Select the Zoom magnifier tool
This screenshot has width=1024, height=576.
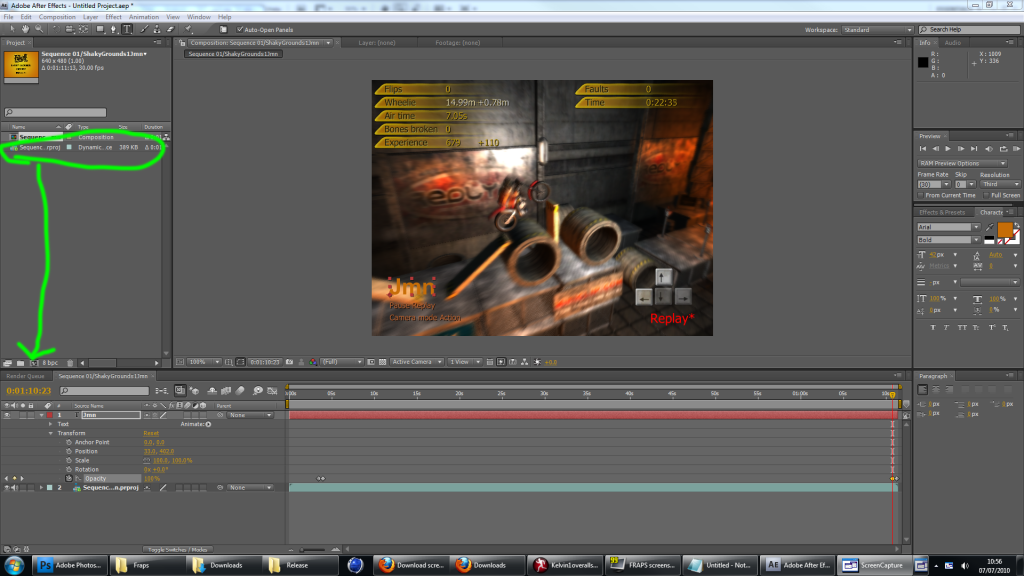point(39,29)
